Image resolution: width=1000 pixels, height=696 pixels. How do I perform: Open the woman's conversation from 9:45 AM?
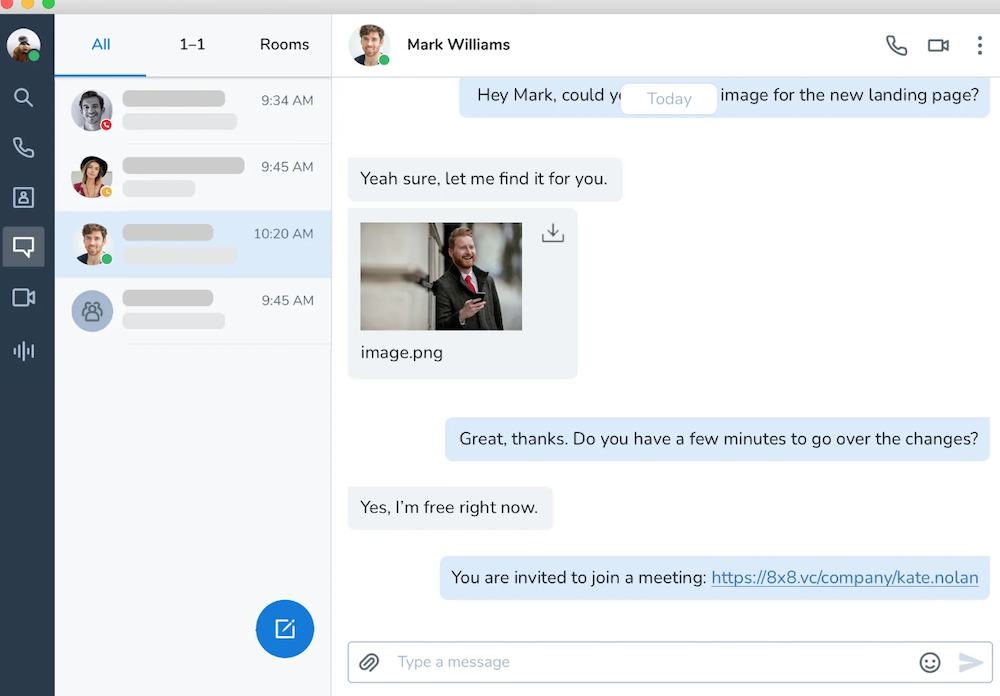pyautogui.click(x=193, y=177)
